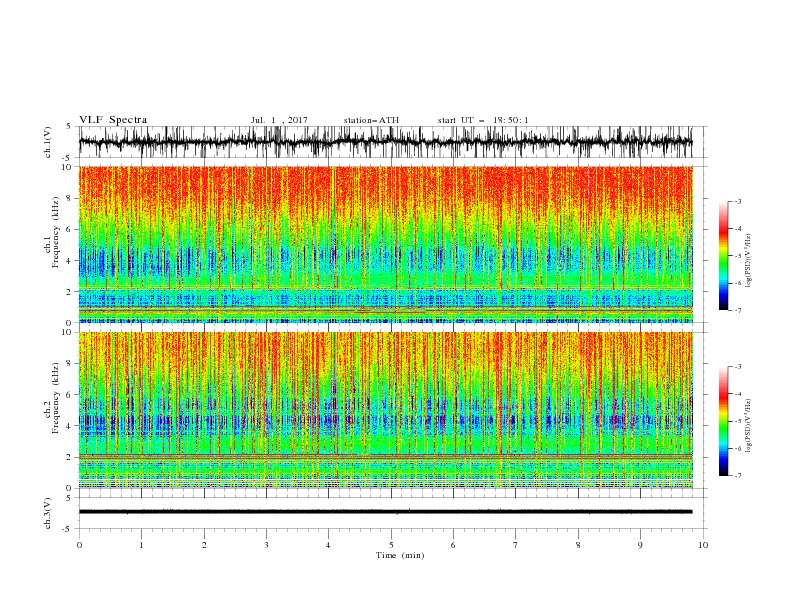This screenshot has width=792, height=612.
Task: Click the ch.2 spectrogram panel
Action: tap(386, 410)
